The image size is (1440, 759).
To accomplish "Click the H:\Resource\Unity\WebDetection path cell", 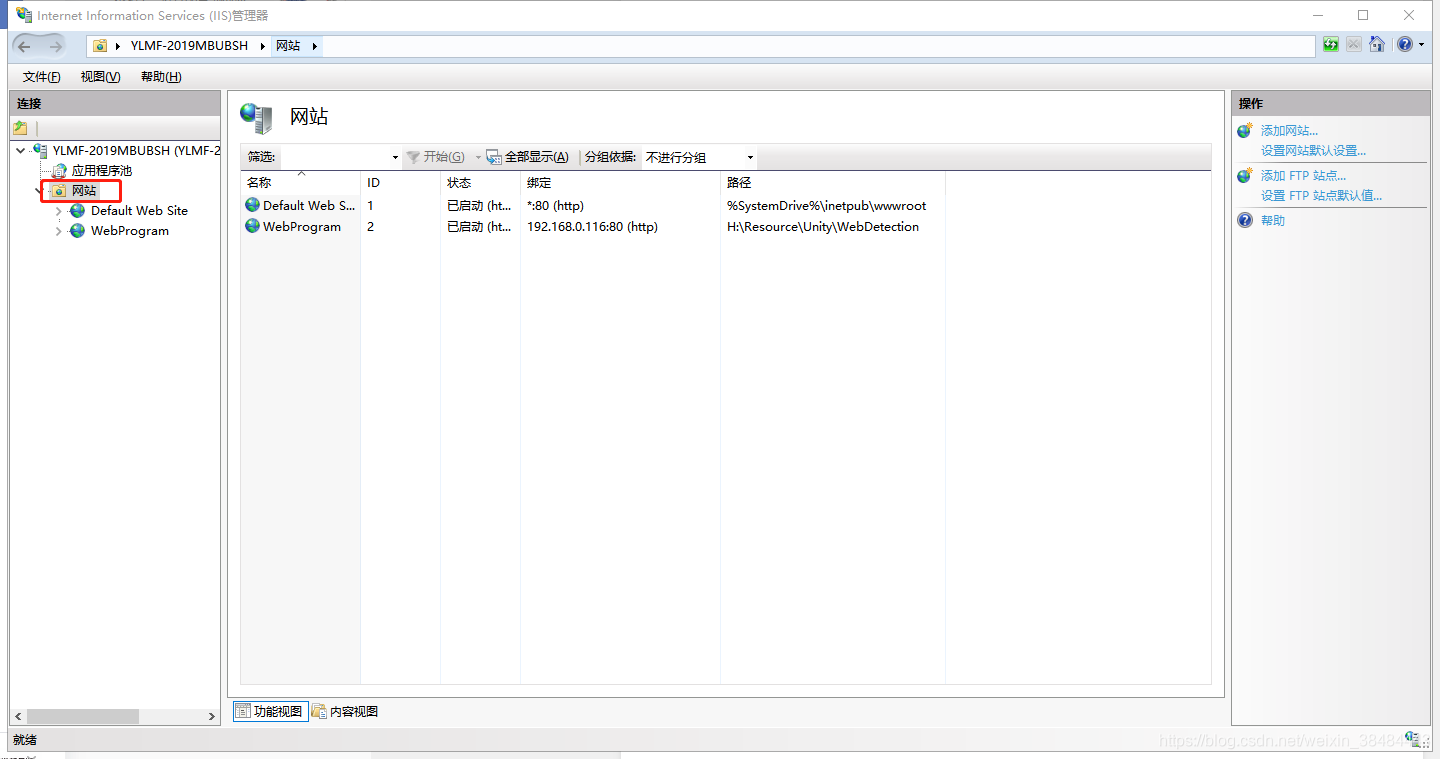I will click(823, 227).
